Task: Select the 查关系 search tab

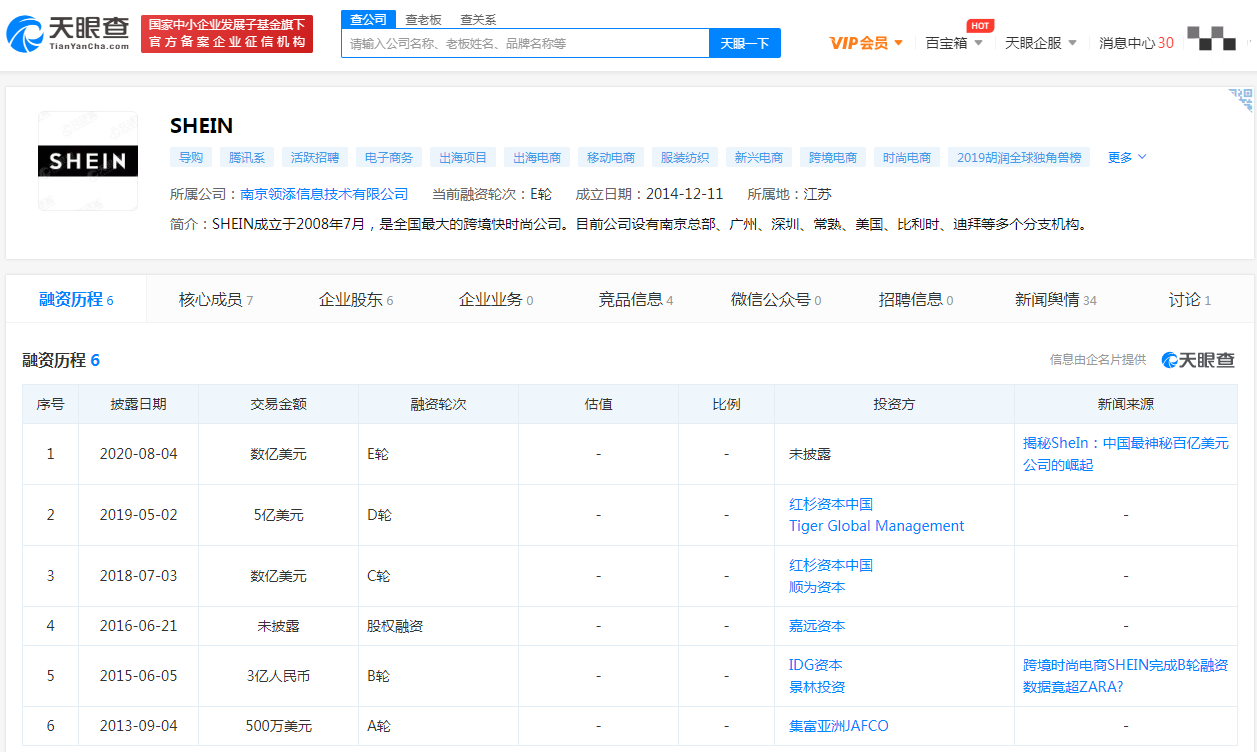Action: (x=478, y=19)
